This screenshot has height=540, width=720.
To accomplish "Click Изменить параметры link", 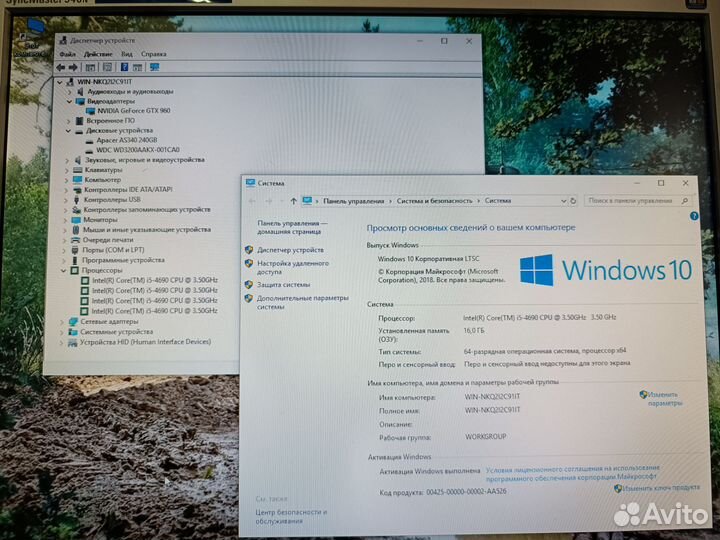I will [x=664, y=399].
